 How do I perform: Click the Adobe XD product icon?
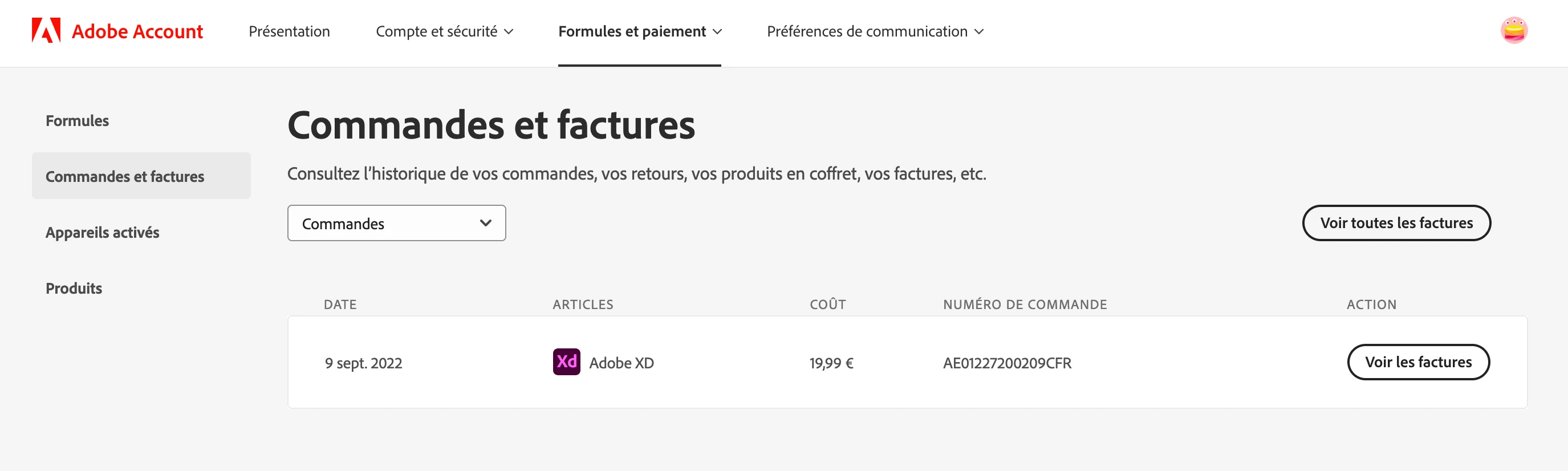[566, 362]
